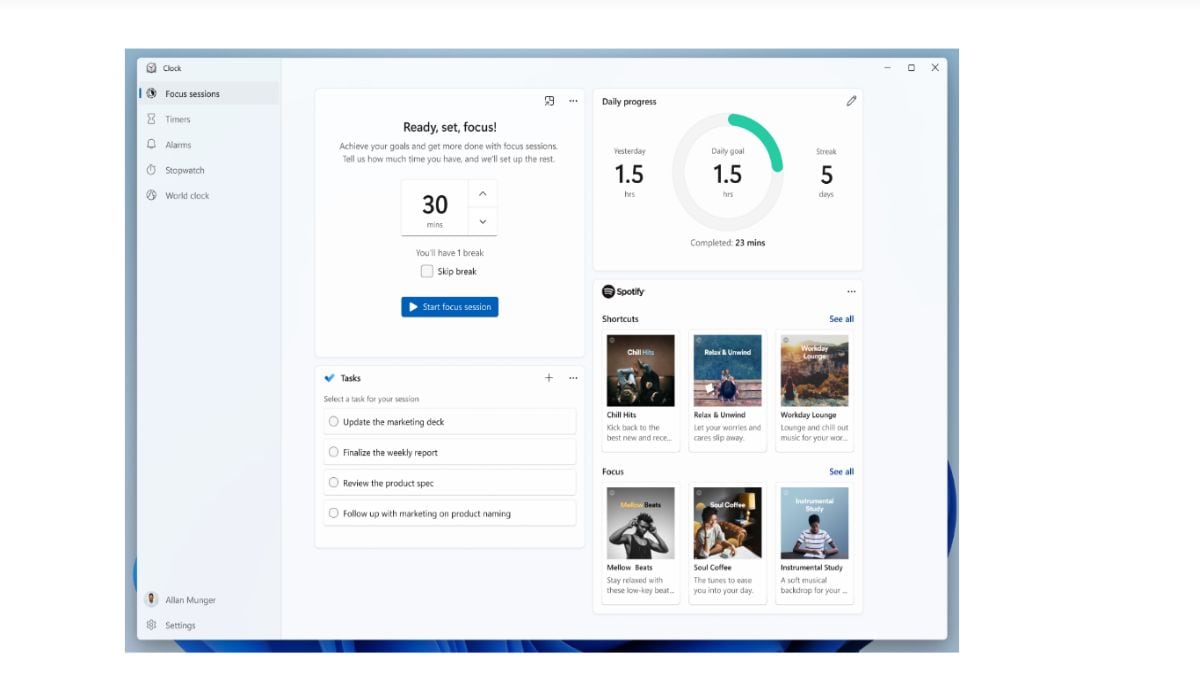
Task: Switch to the Timers page
Action: point(177,119)
